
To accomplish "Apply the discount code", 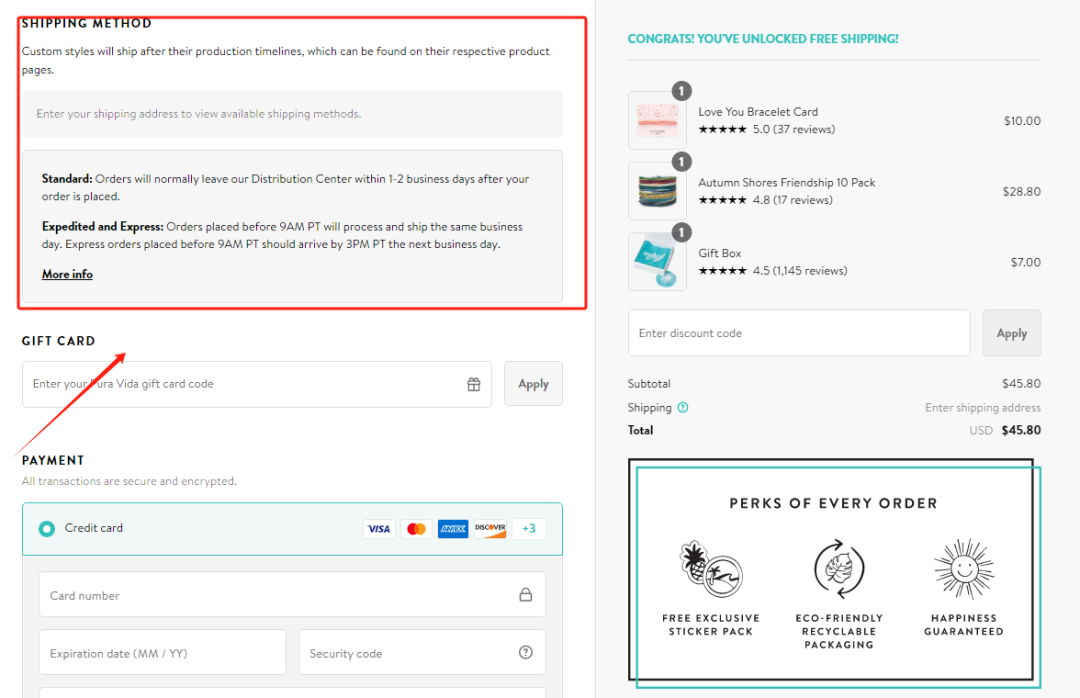I will pyautogui.click(x=1011, y=333).
